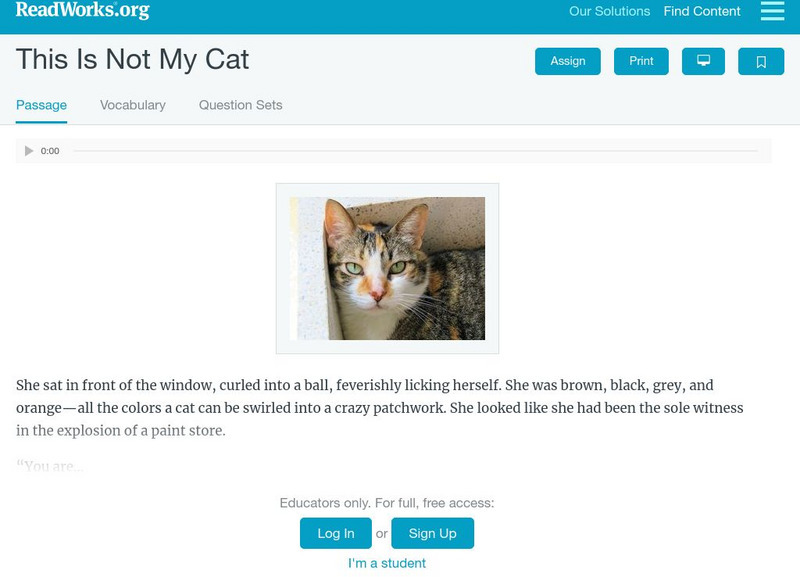Switch to the Passage tab

point(41,105)
